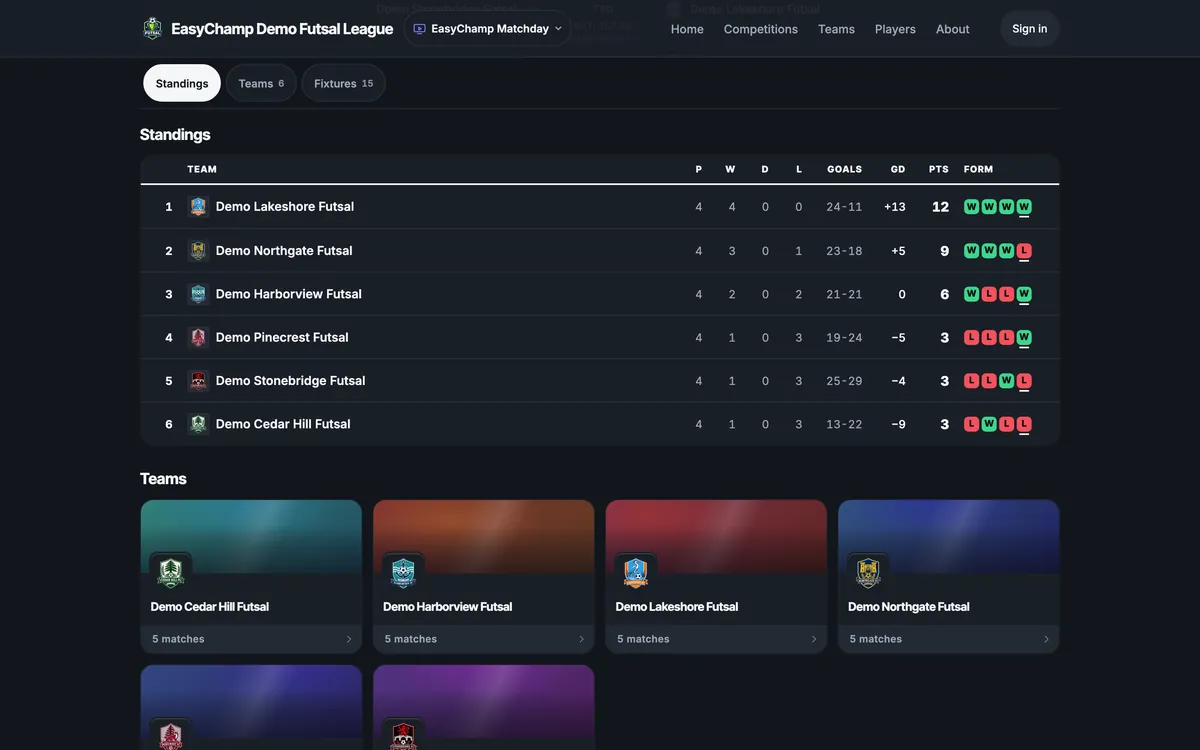This screenshot has height=750, width=1200.
Task: Click the EasyChamp league logo icon
Action: click(x=152, y=28)
